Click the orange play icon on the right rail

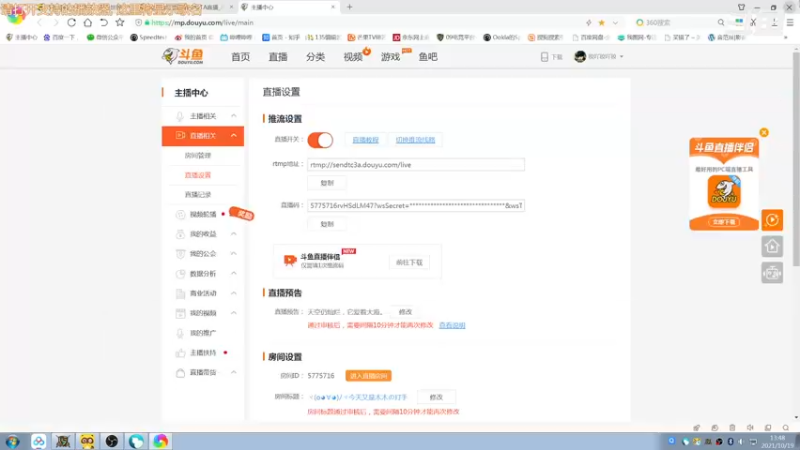(x=772, y=220)
